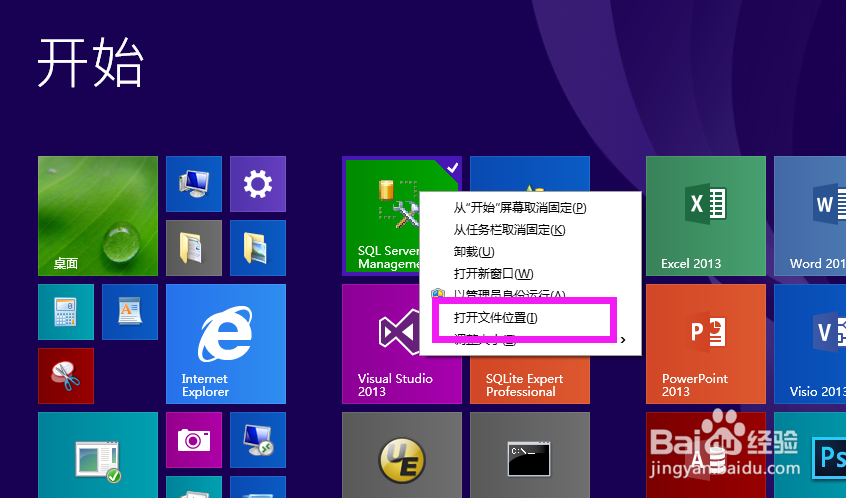Open the PC settings gear tile
The width and height of the screenshot is (846, 498).
[x=258, y=184]
